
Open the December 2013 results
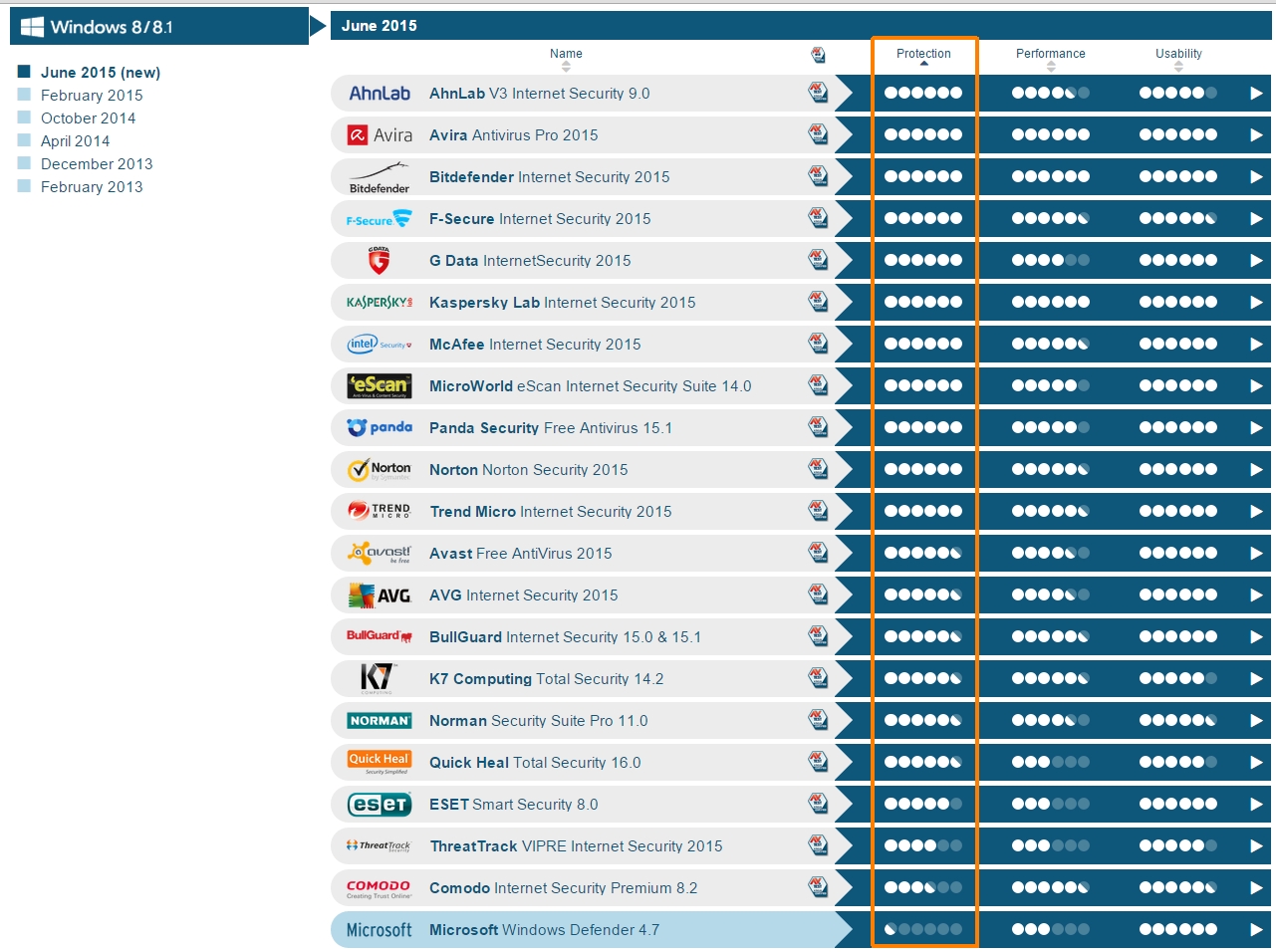click(97, 163)
